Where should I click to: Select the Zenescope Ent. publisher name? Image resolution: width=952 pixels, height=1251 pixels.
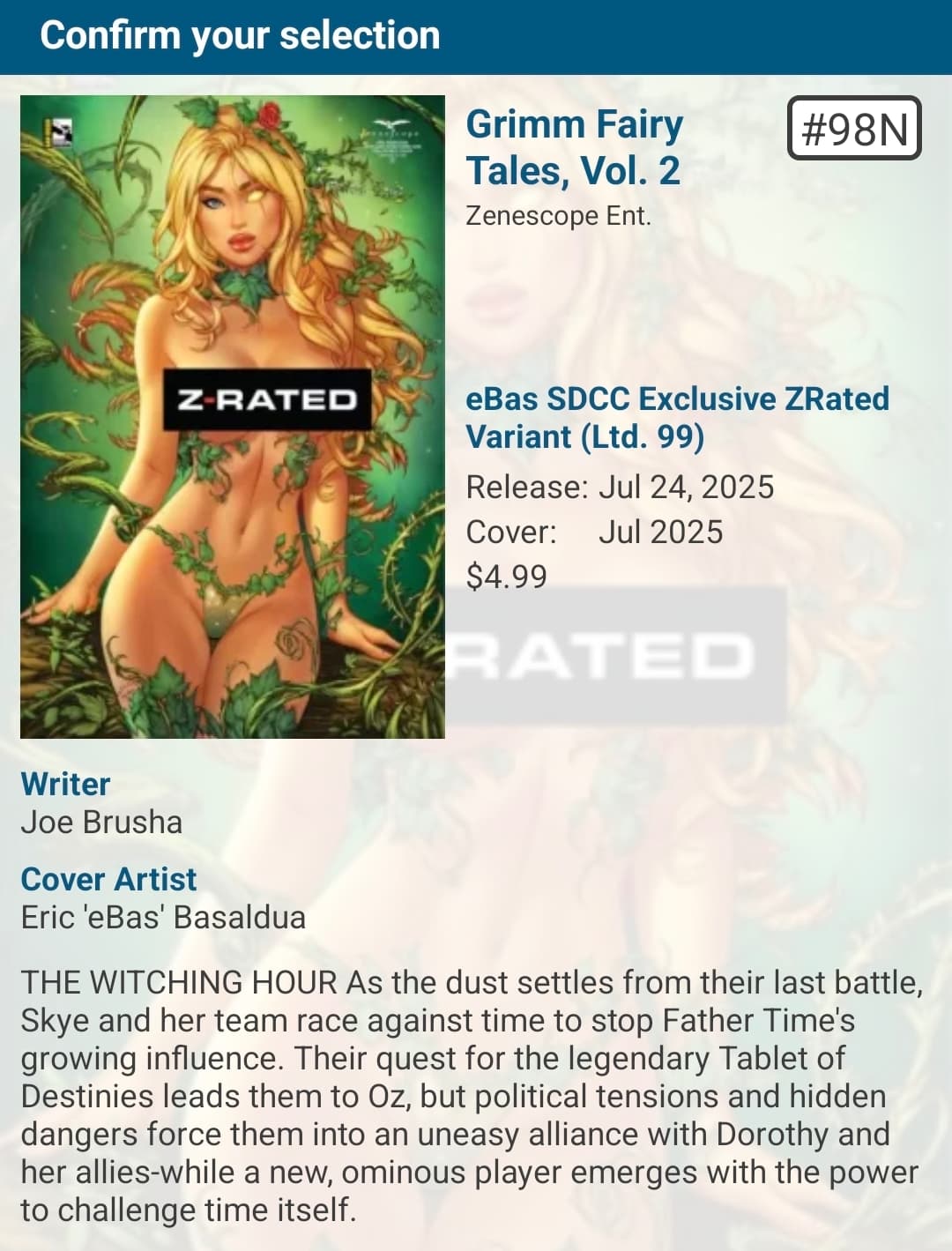point(558,216)
